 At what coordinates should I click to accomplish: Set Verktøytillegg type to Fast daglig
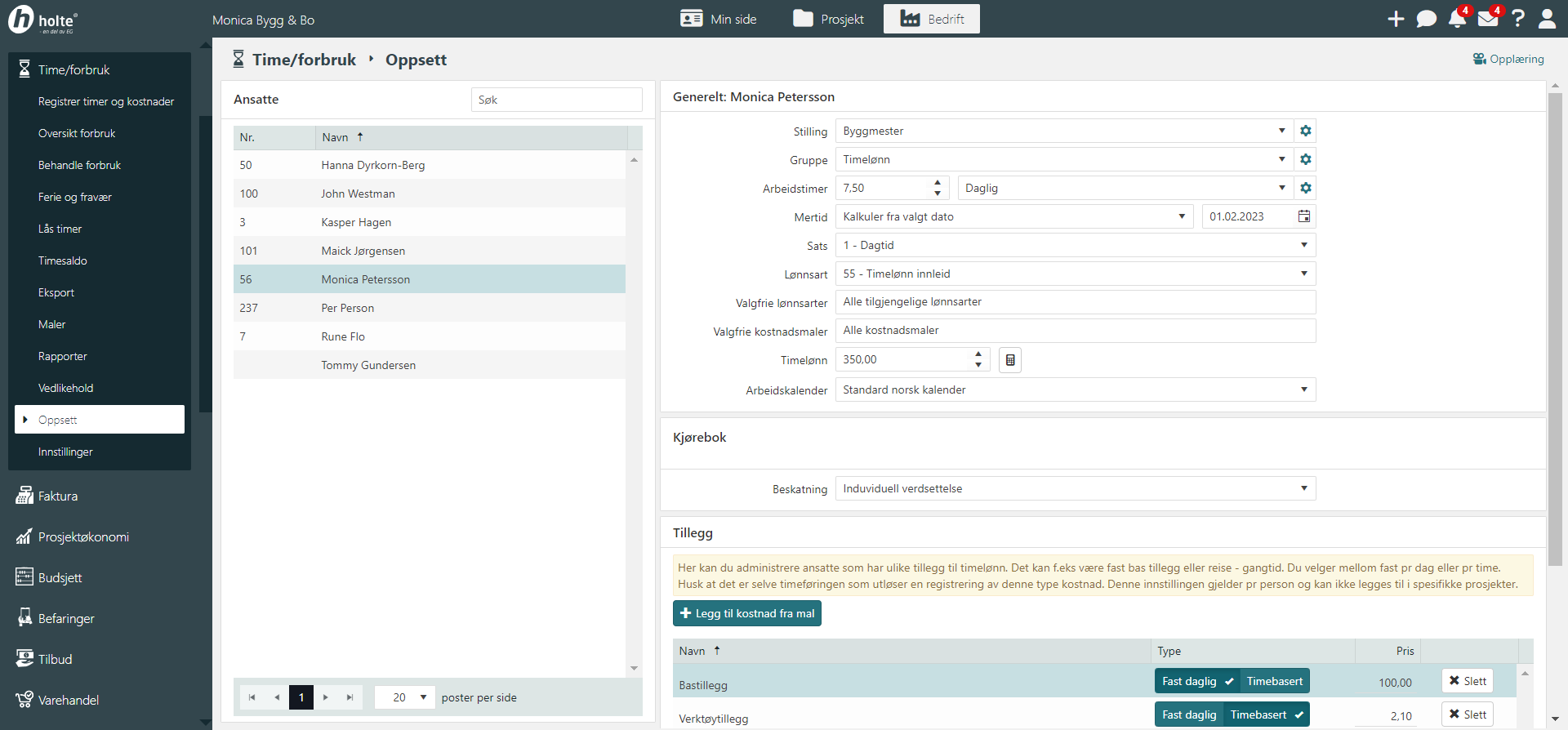click(1188, 714)
